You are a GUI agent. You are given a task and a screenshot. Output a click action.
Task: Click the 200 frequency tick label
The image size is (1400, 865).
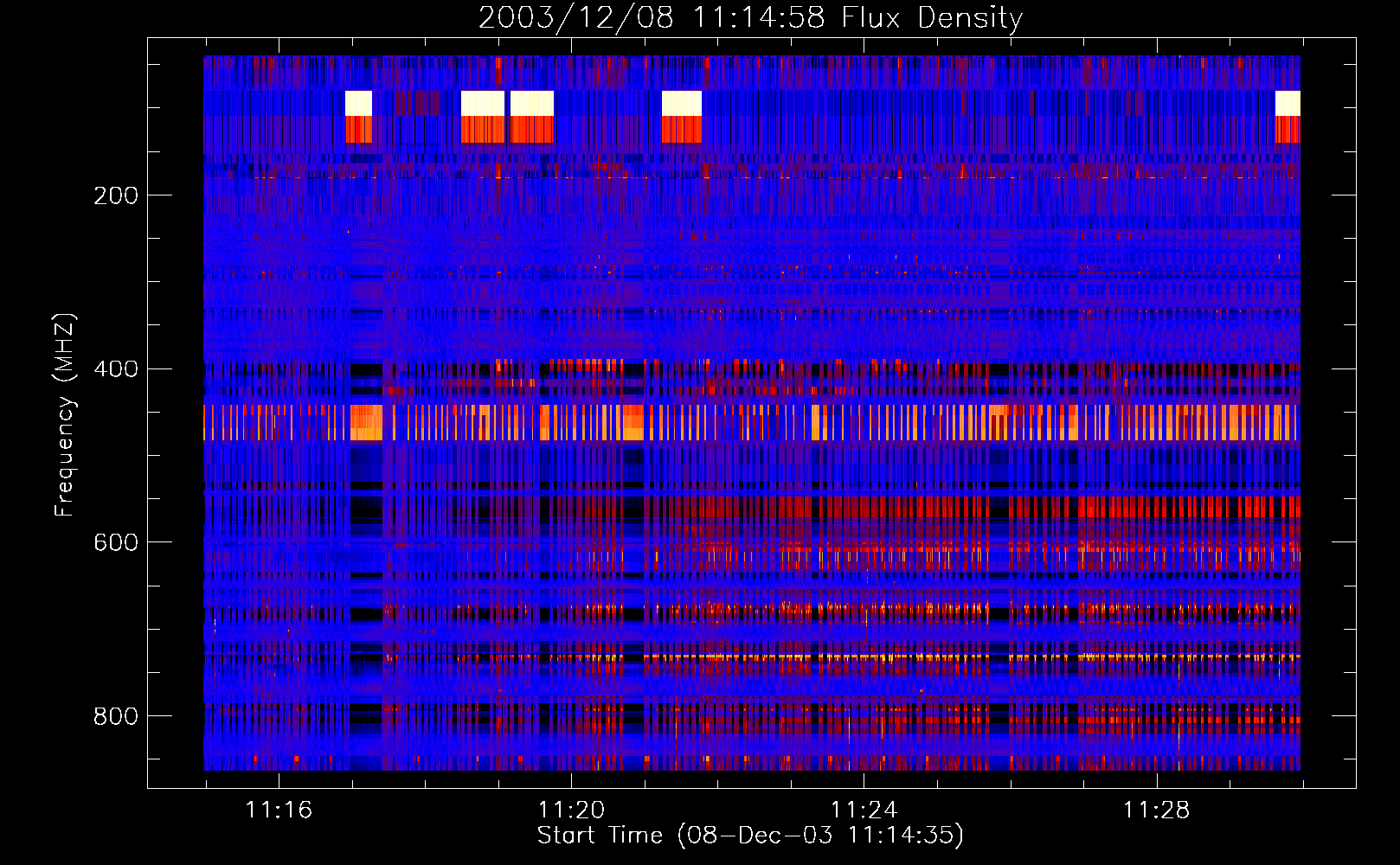point(116,195)
